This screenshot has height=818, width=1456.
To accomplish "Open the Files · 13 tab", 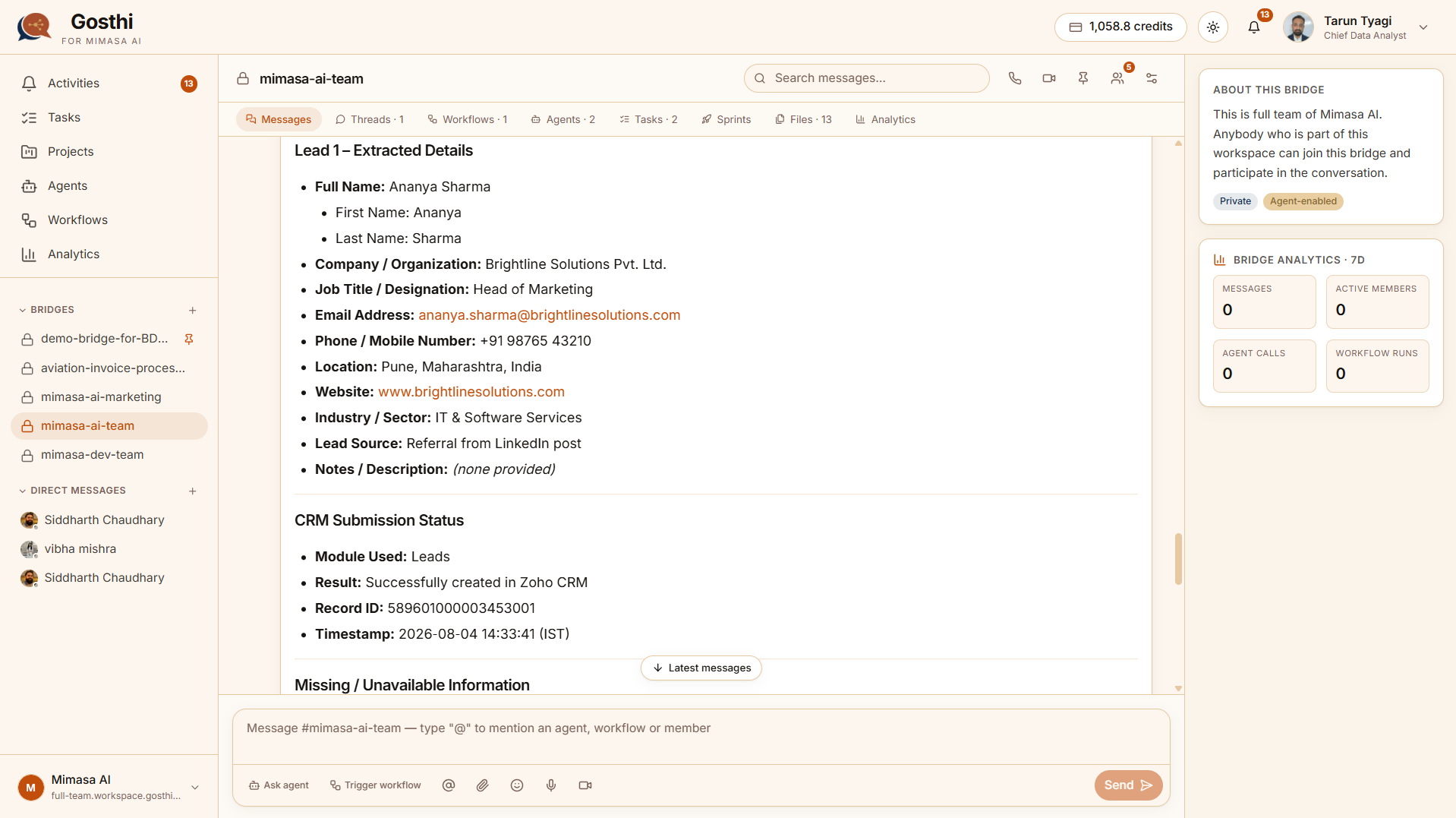I will pos(803,119).
